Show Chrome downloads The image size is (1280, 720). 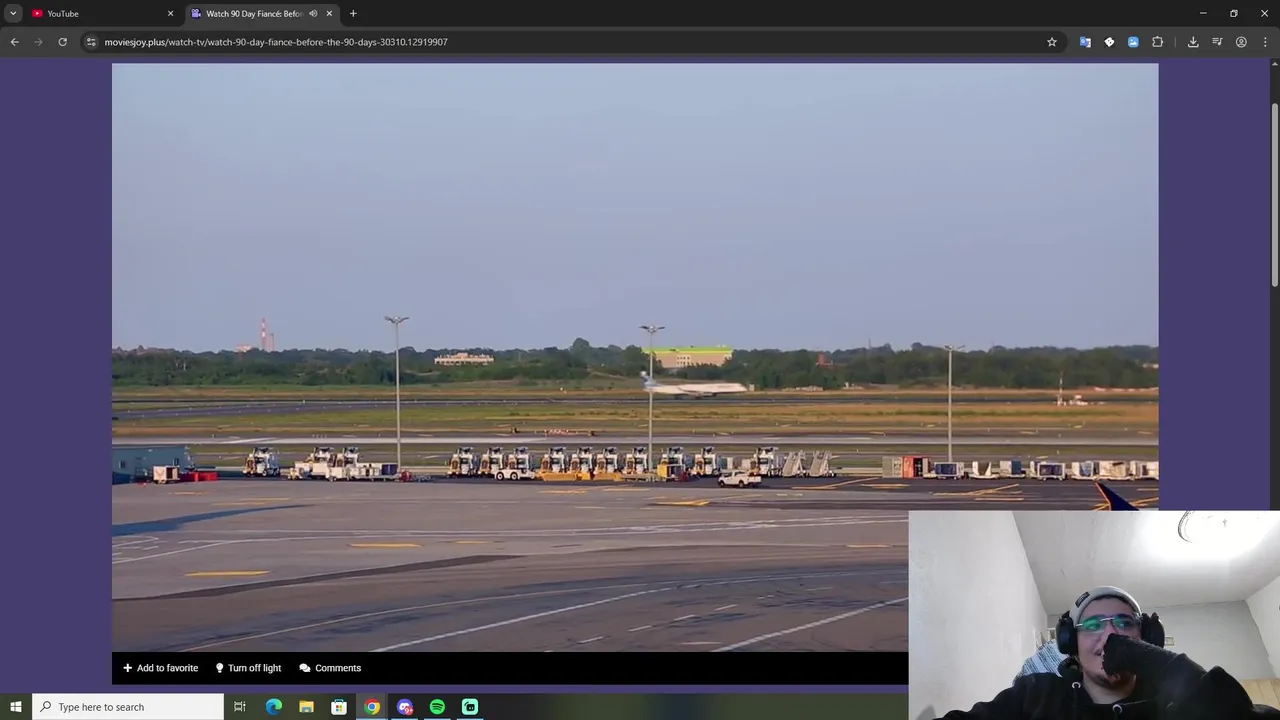click(1193, 42)
